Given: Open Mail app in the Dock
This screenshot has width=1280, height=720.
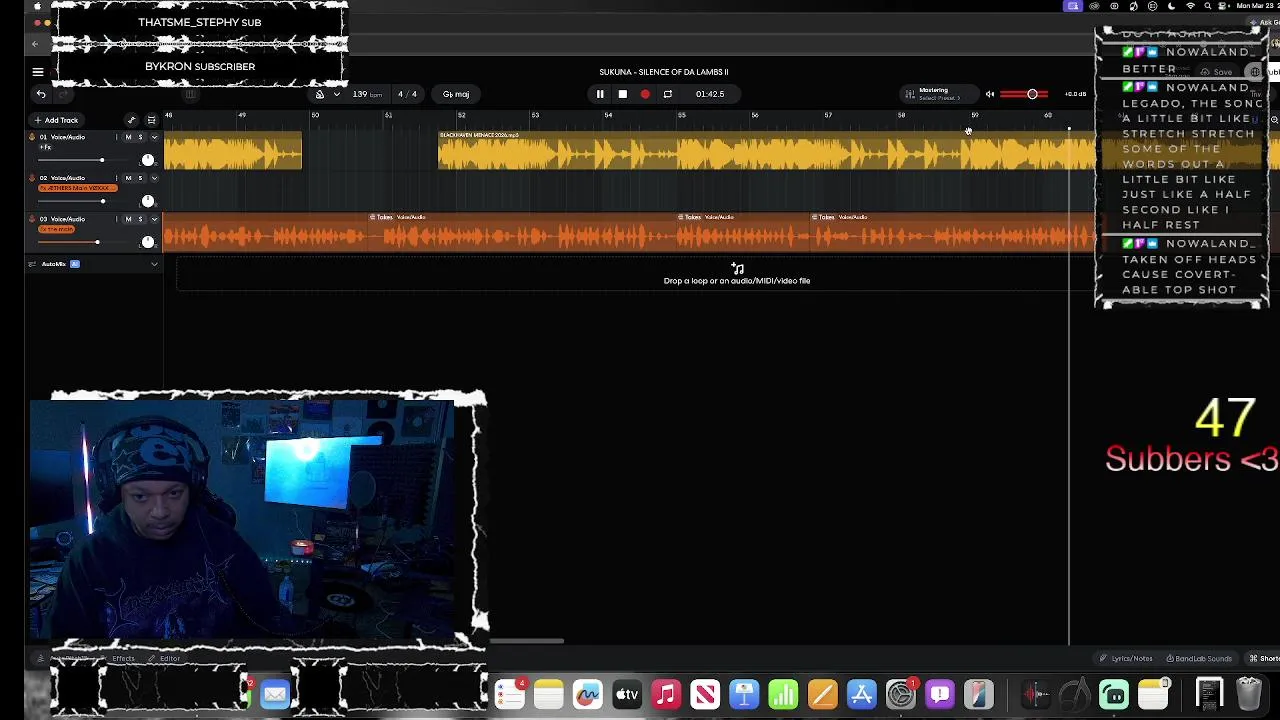Looking at the screenshot, I should click(275, 693).
